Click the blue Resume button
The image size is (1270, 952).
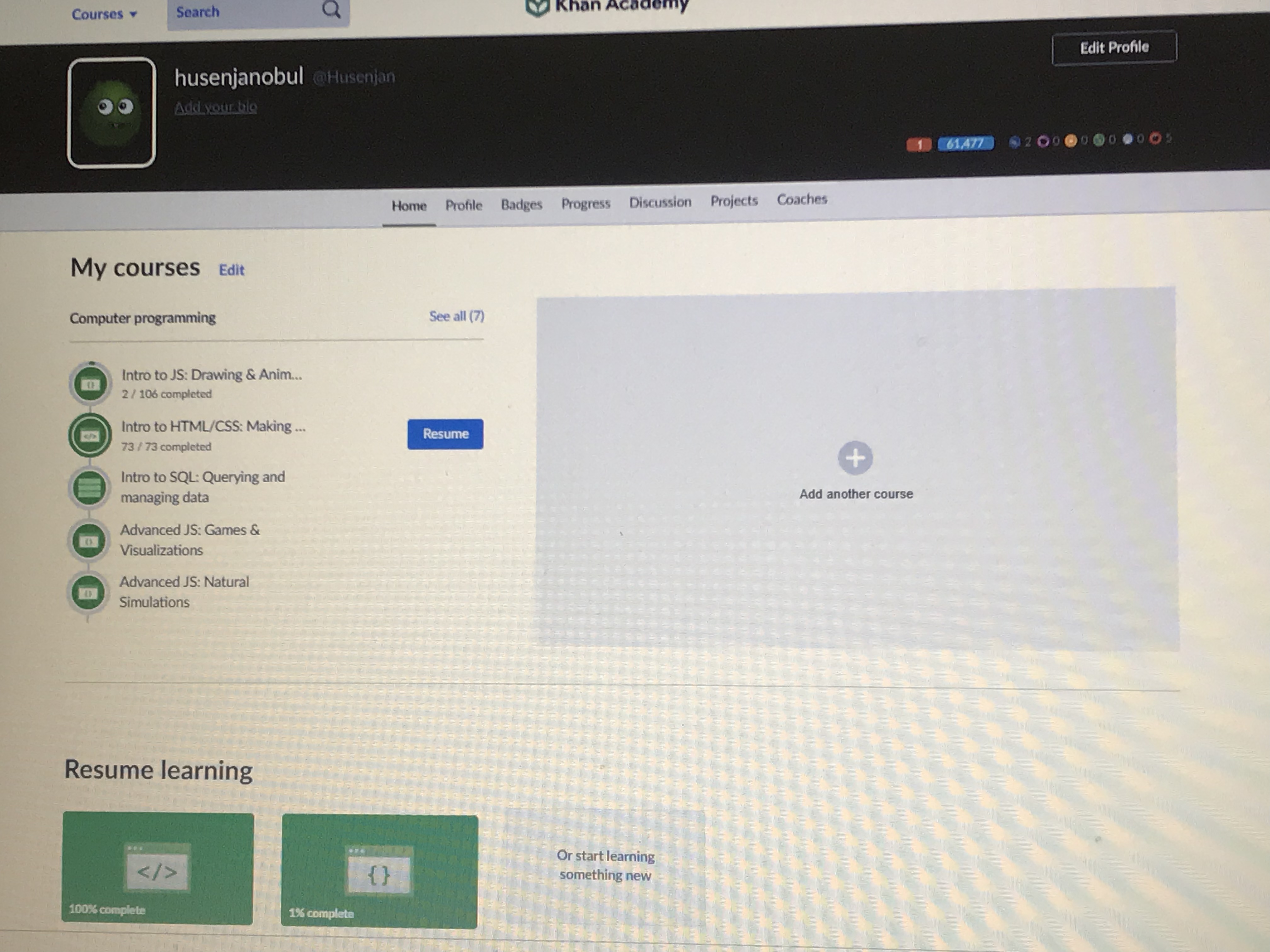click(x=445, y=434)
